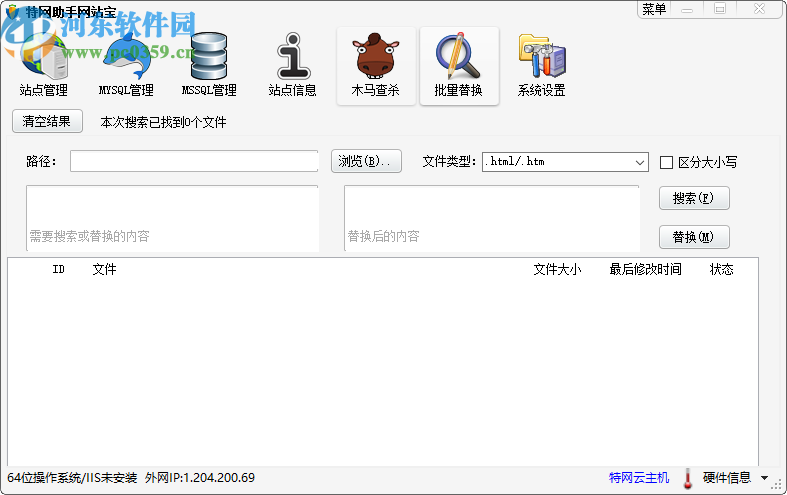Open 系统设置 system settings icon

[x=542, y=65]
